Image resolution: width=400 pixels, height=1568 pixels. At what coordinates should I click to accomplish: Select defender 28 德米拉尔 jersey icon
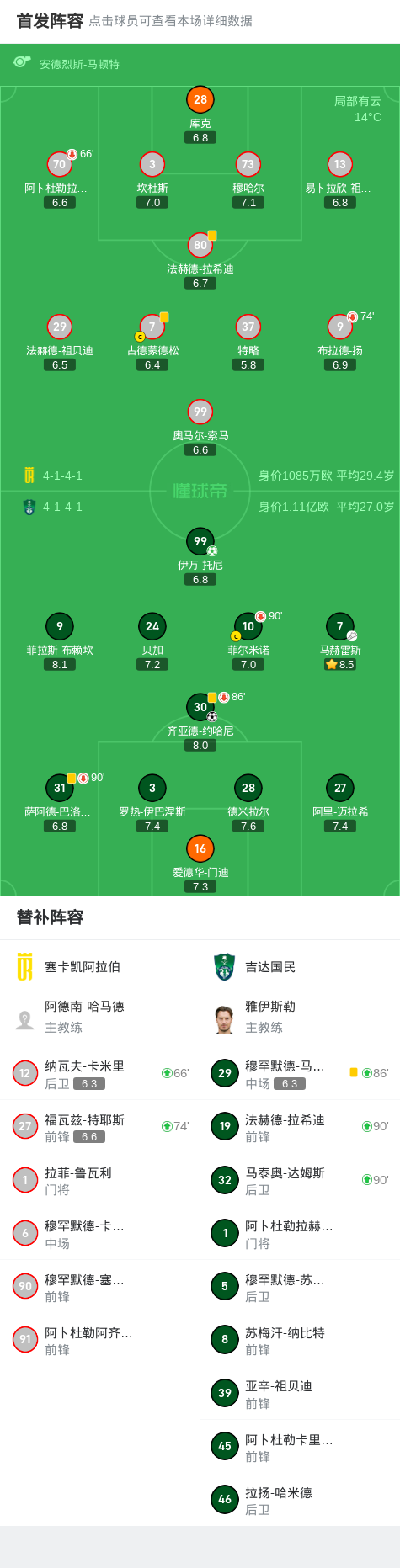tap(248, 788)
